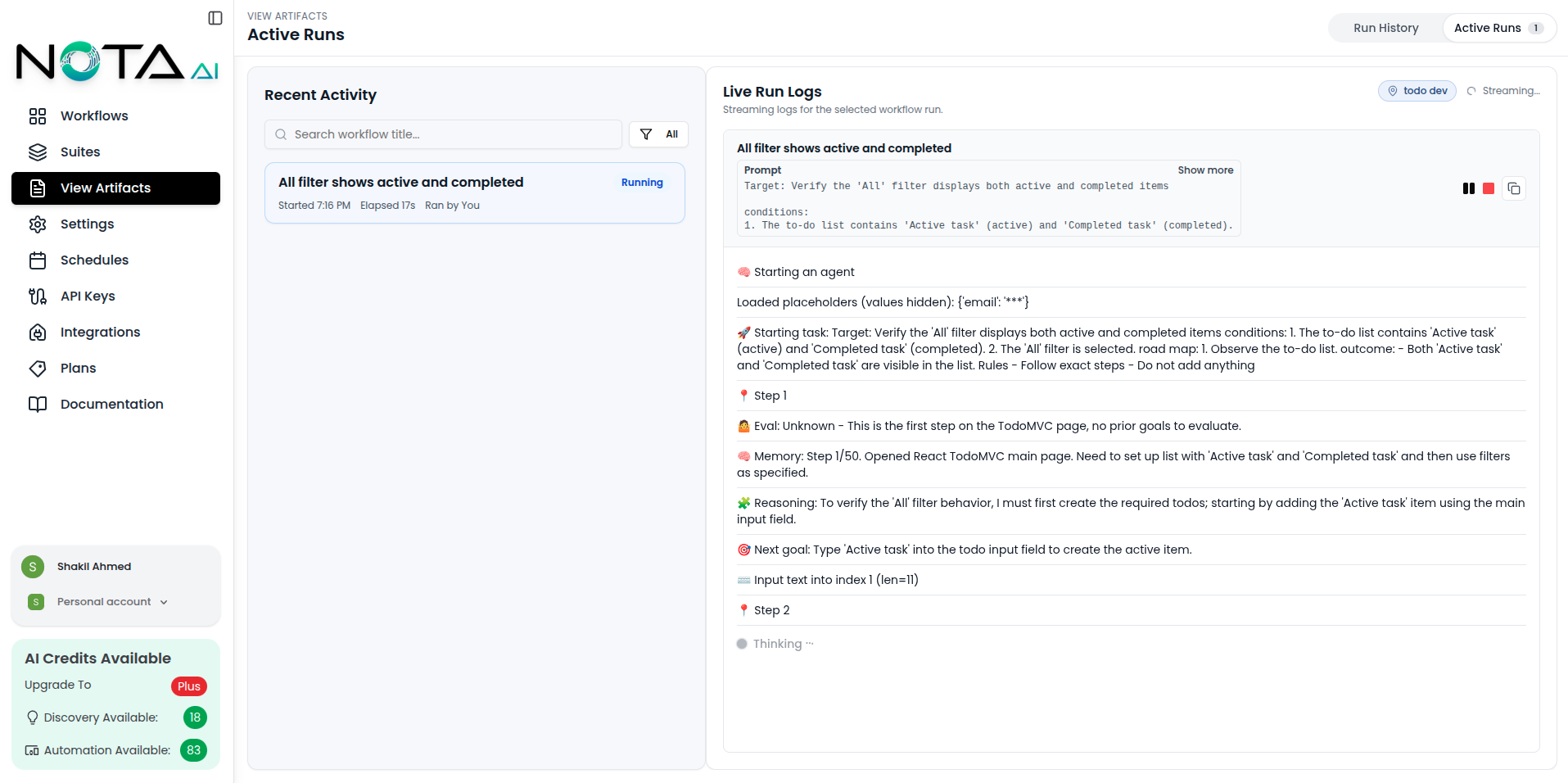Click the todo dev environment badge
This screenshot has height=783, width=1568.
(x=1417, y=91)
